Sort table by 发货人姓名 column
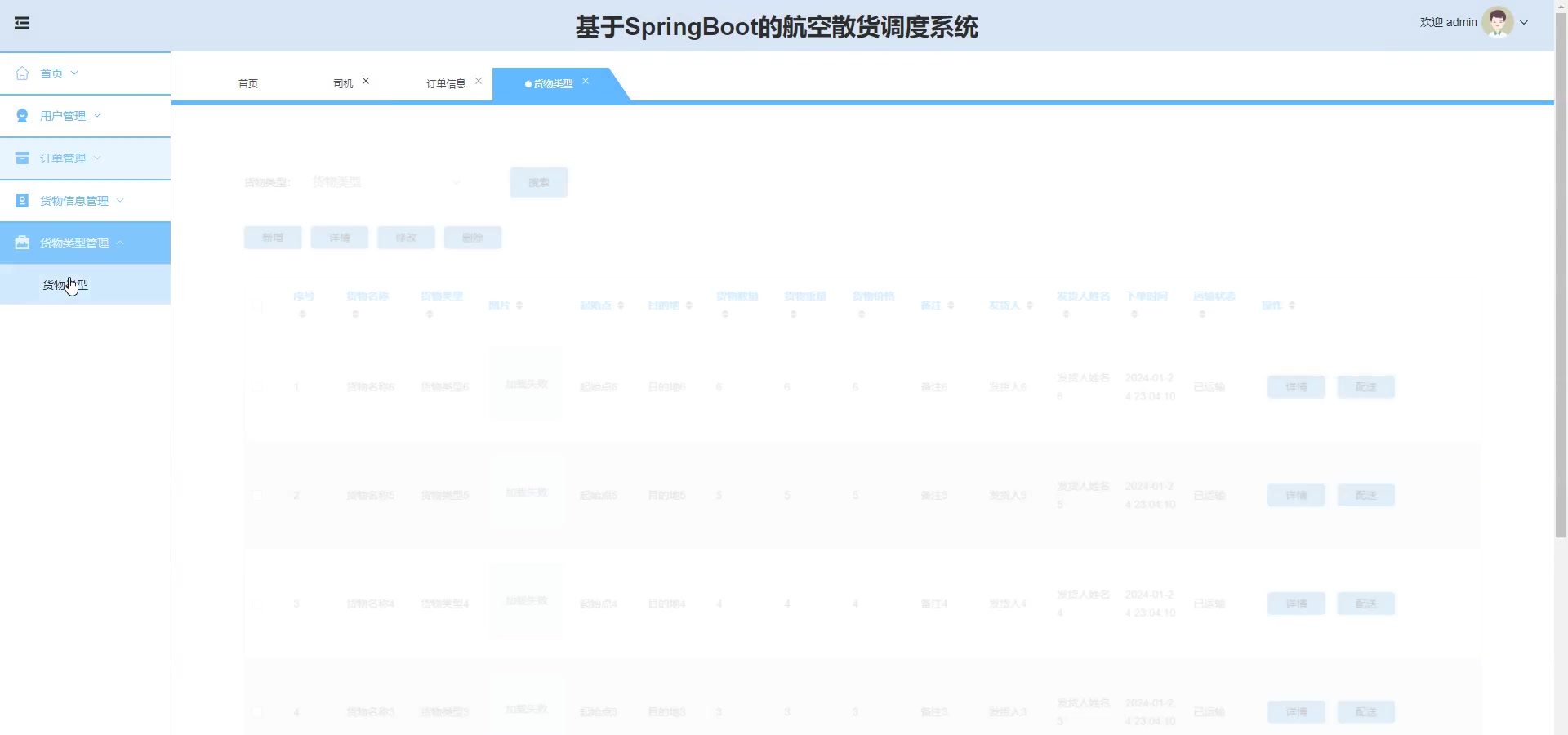 pyautogui.click(x=1066, y=314)
